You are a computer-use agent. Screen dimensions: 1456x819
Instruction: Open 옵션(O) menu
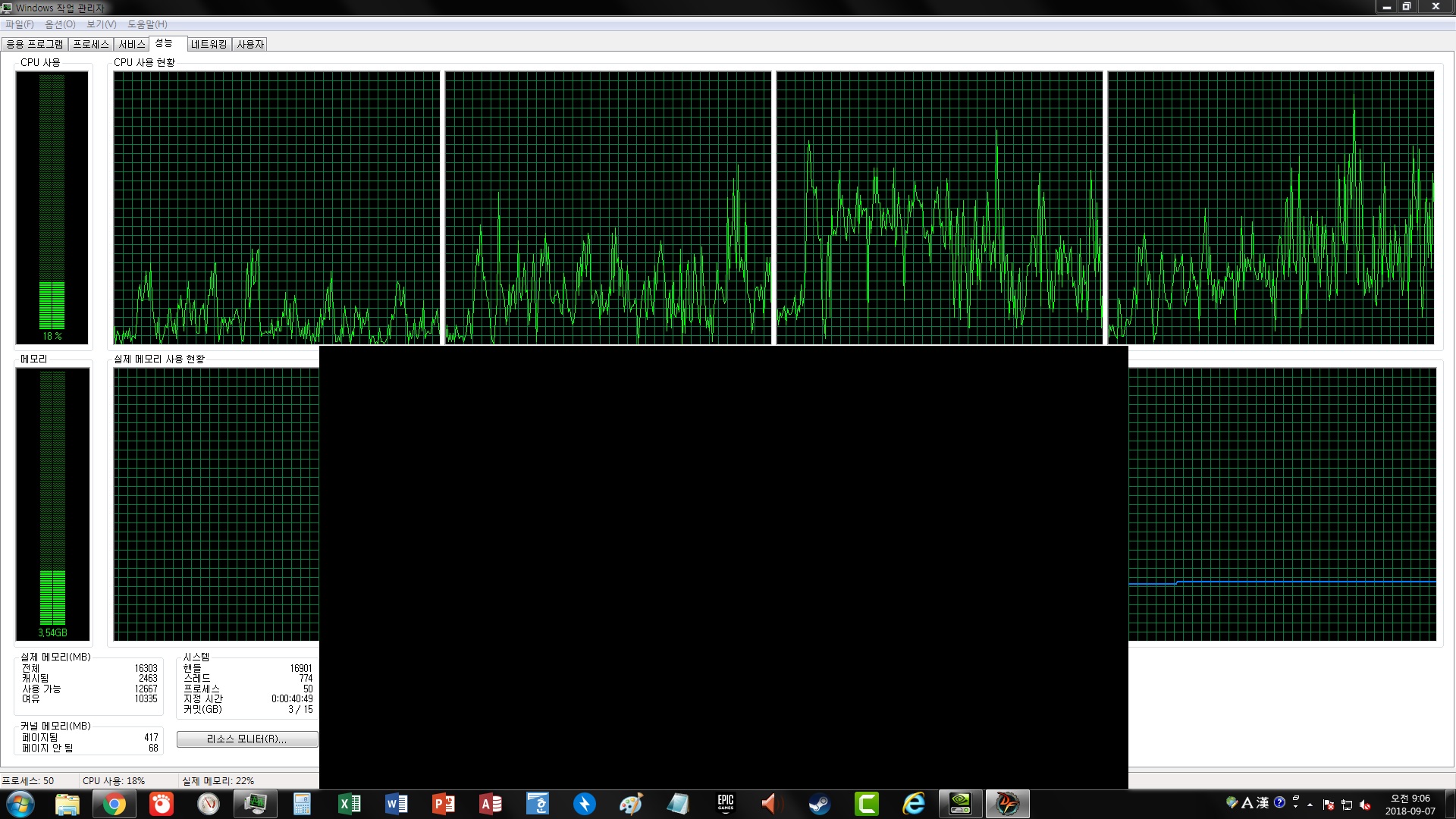(60, 24)
